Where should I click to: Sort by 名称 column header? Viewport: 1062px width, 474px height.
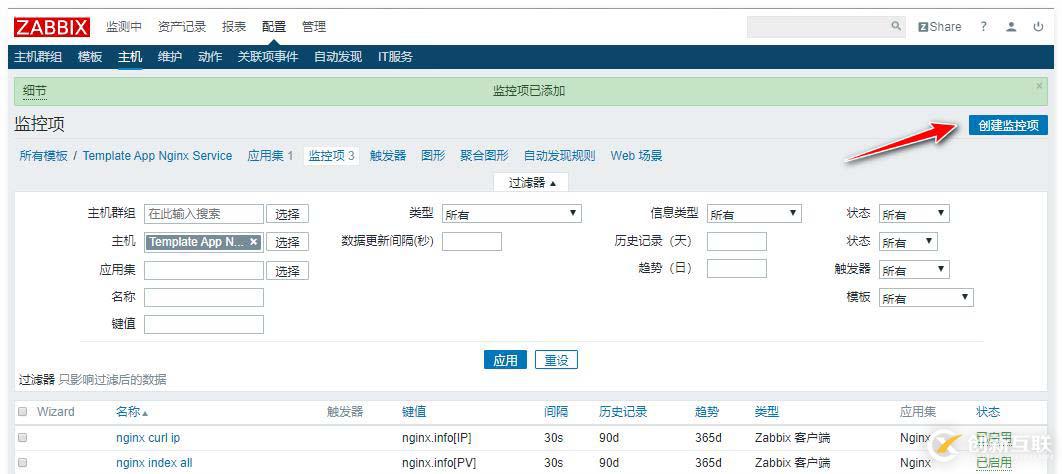tap(131, 412)
